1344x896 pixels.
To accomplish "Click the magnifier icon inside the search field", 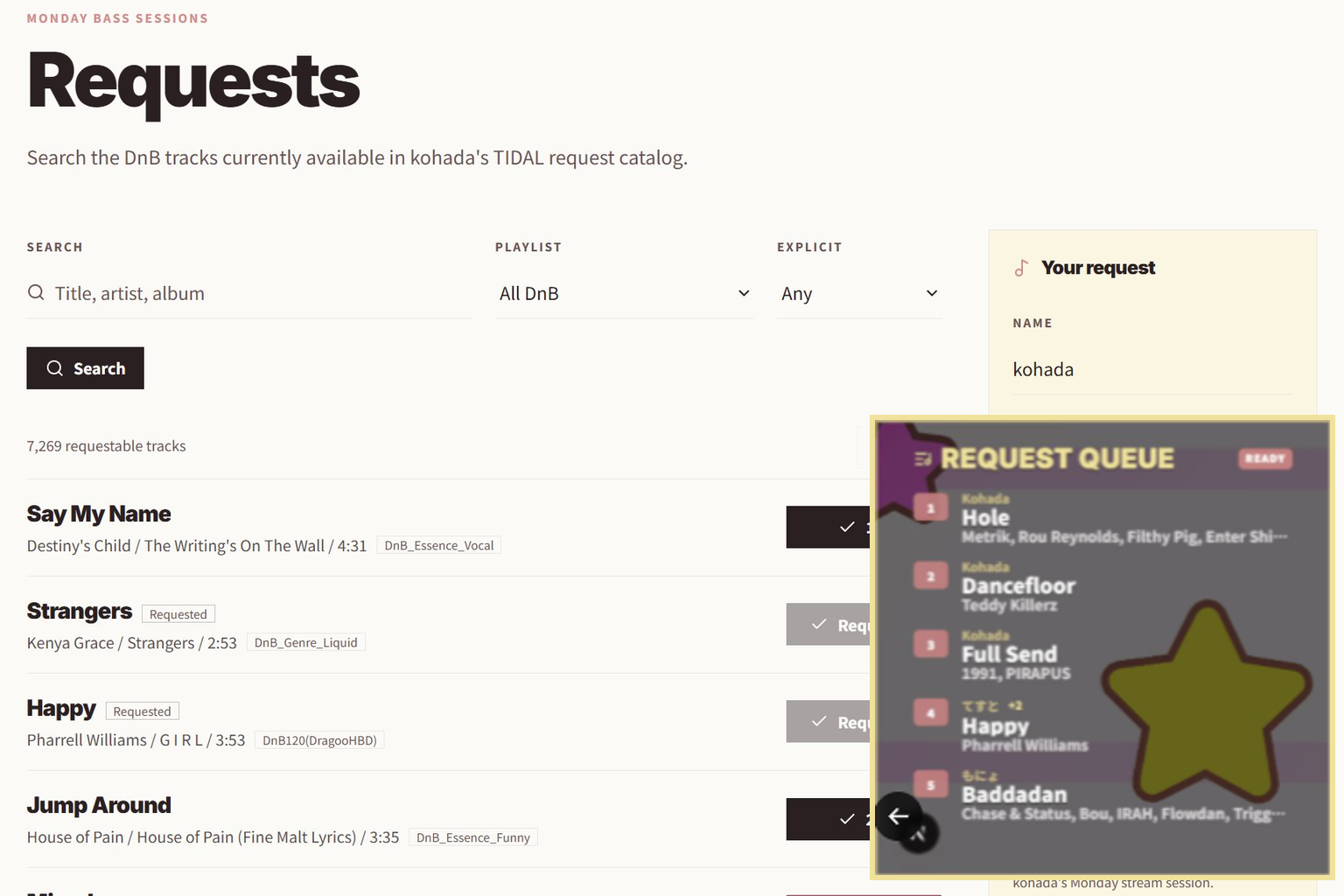I will point(36,292).
